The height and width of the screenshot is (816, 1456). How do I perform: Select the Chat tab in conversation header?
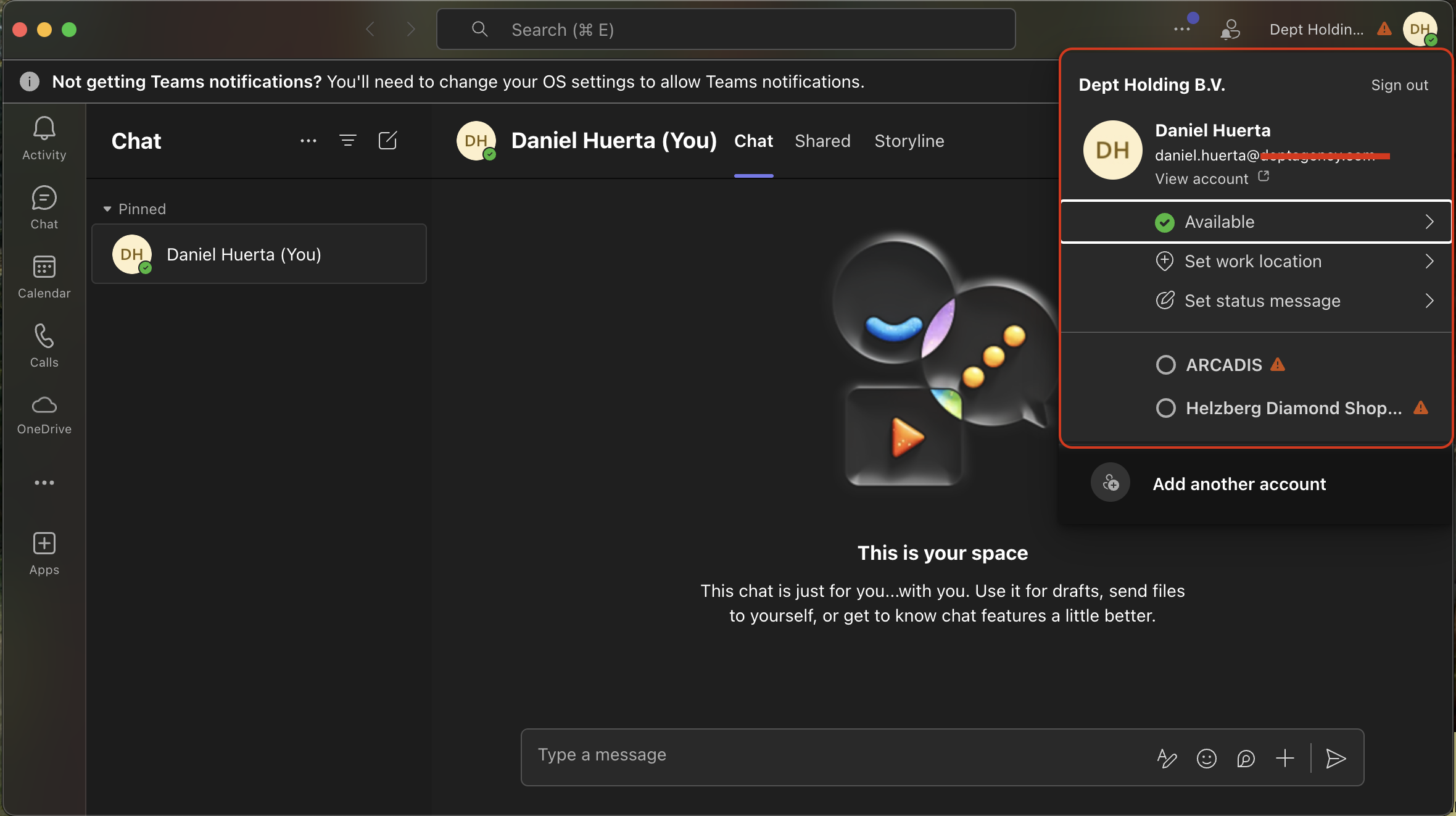753,141
